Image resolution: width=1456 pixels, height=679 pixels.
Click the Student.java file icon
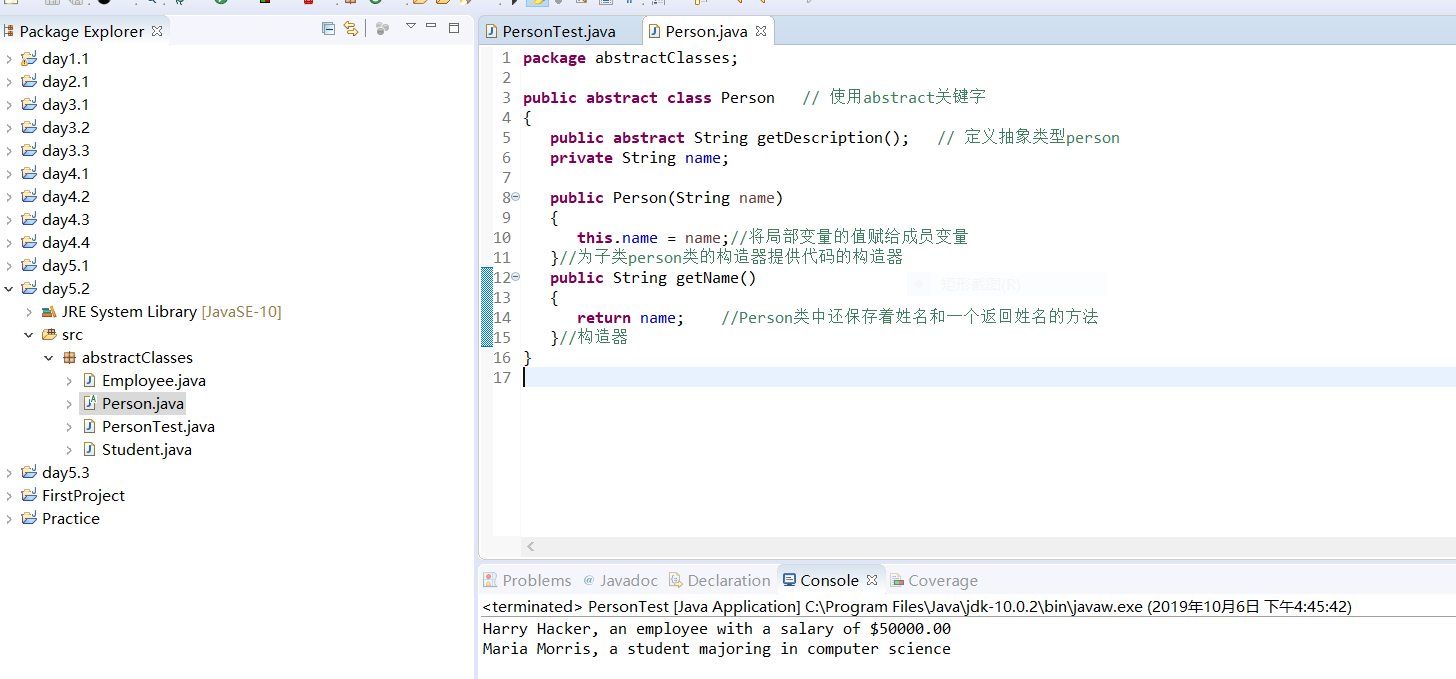(89, 450)
